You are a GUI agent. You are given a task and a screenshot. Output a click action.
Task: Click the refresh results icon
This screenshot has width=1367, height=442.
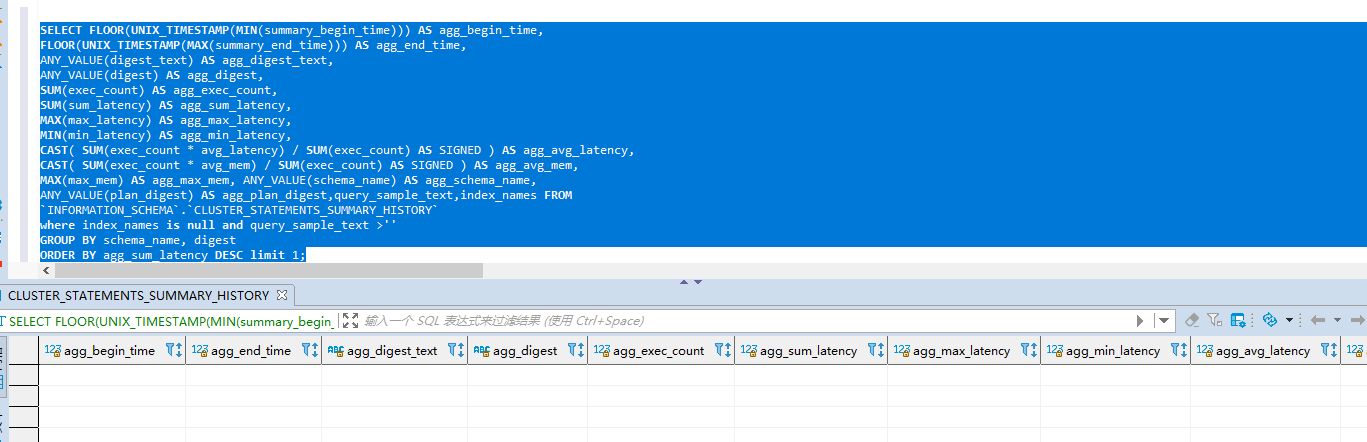click(1270, 320)
